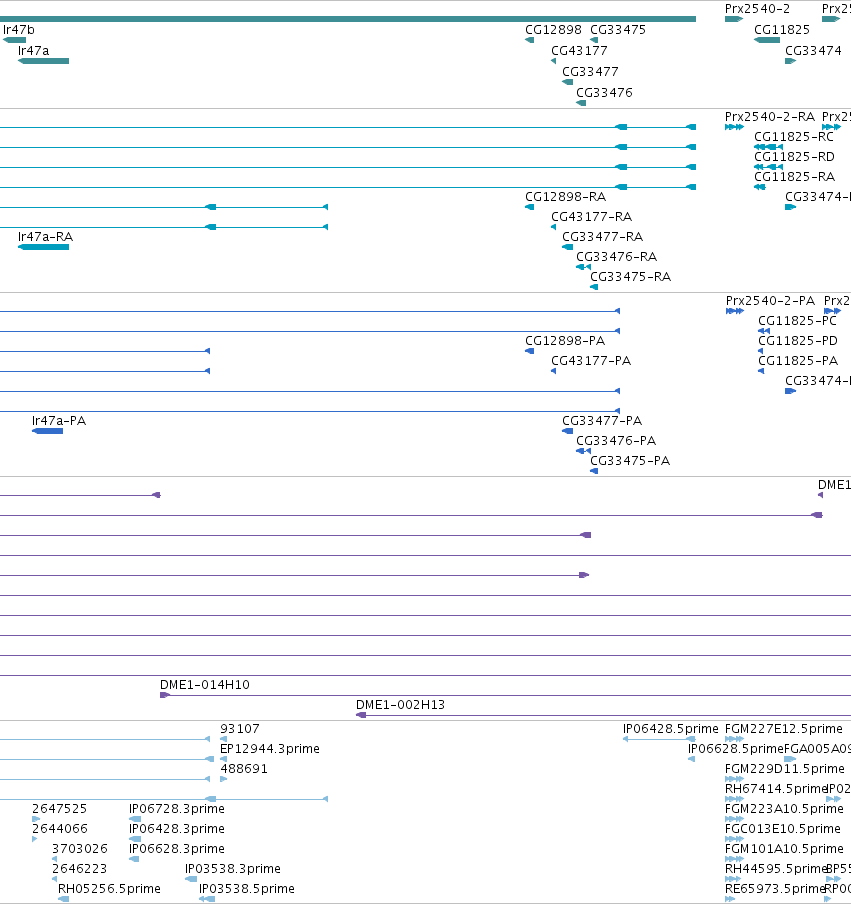Select transcript Prx2540-2-RA
This screenshot has width=851, height=904.
click(735, 127)
